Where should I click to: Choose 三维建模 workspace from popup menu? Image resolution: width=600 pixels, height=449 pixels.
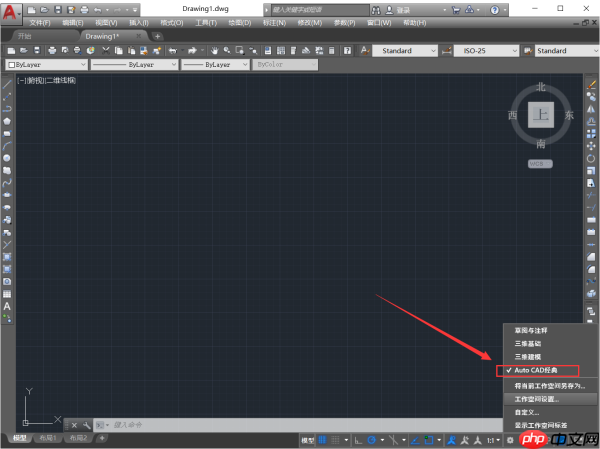[x=528, y=357]
